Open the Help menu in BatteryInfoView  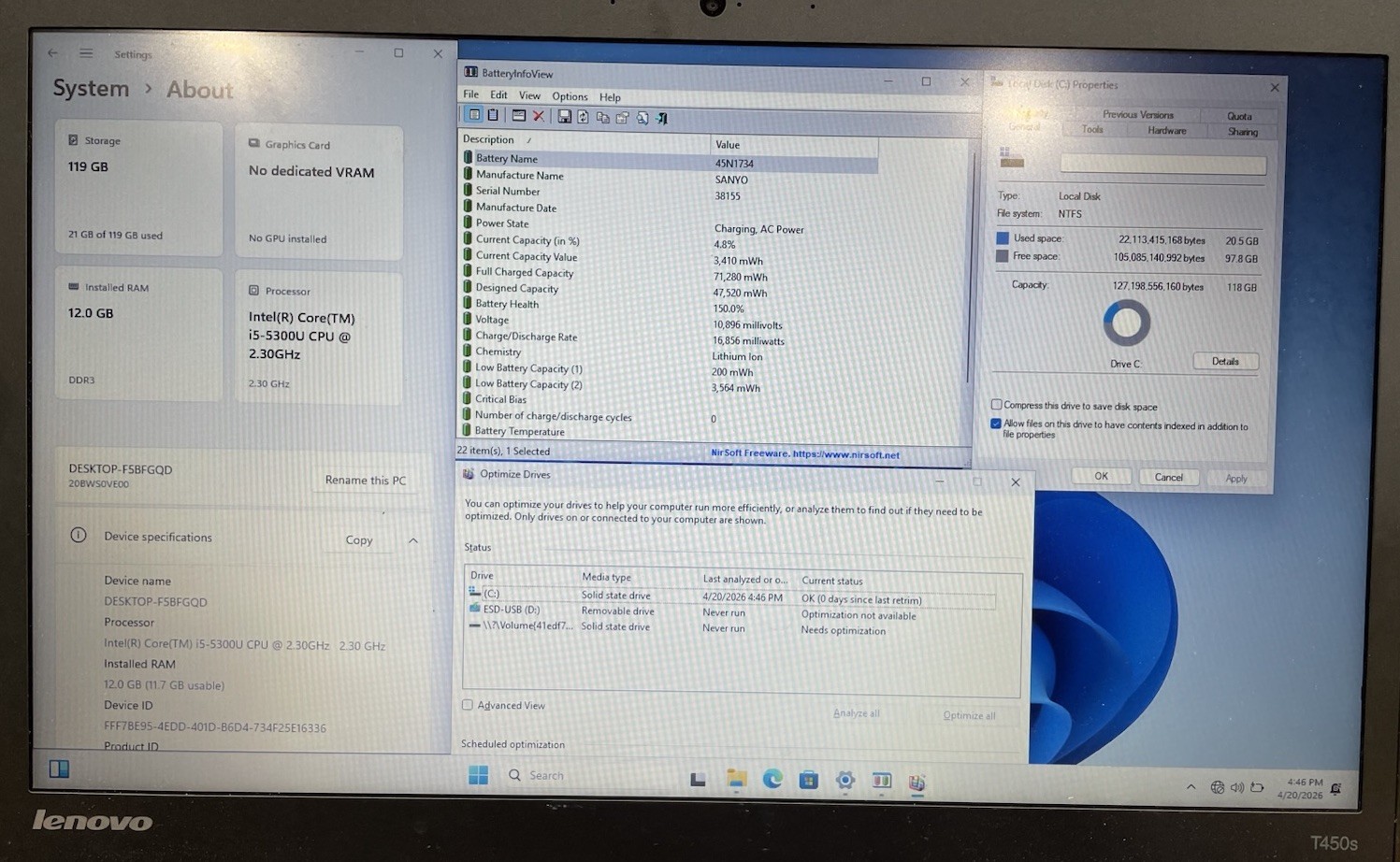click(610, 97)
